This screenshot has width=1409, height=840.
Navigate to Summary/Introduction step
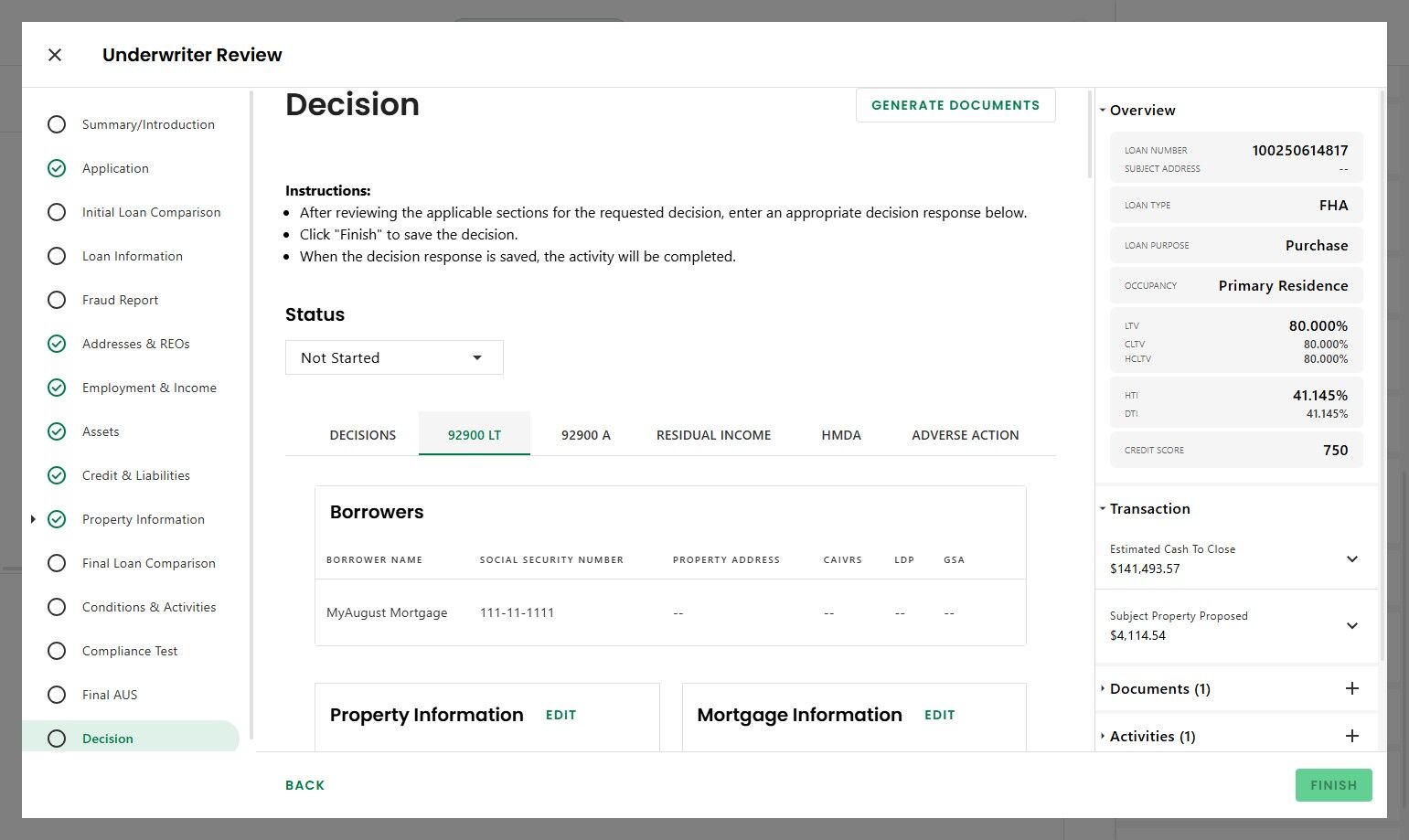click(x=148, y=124)
